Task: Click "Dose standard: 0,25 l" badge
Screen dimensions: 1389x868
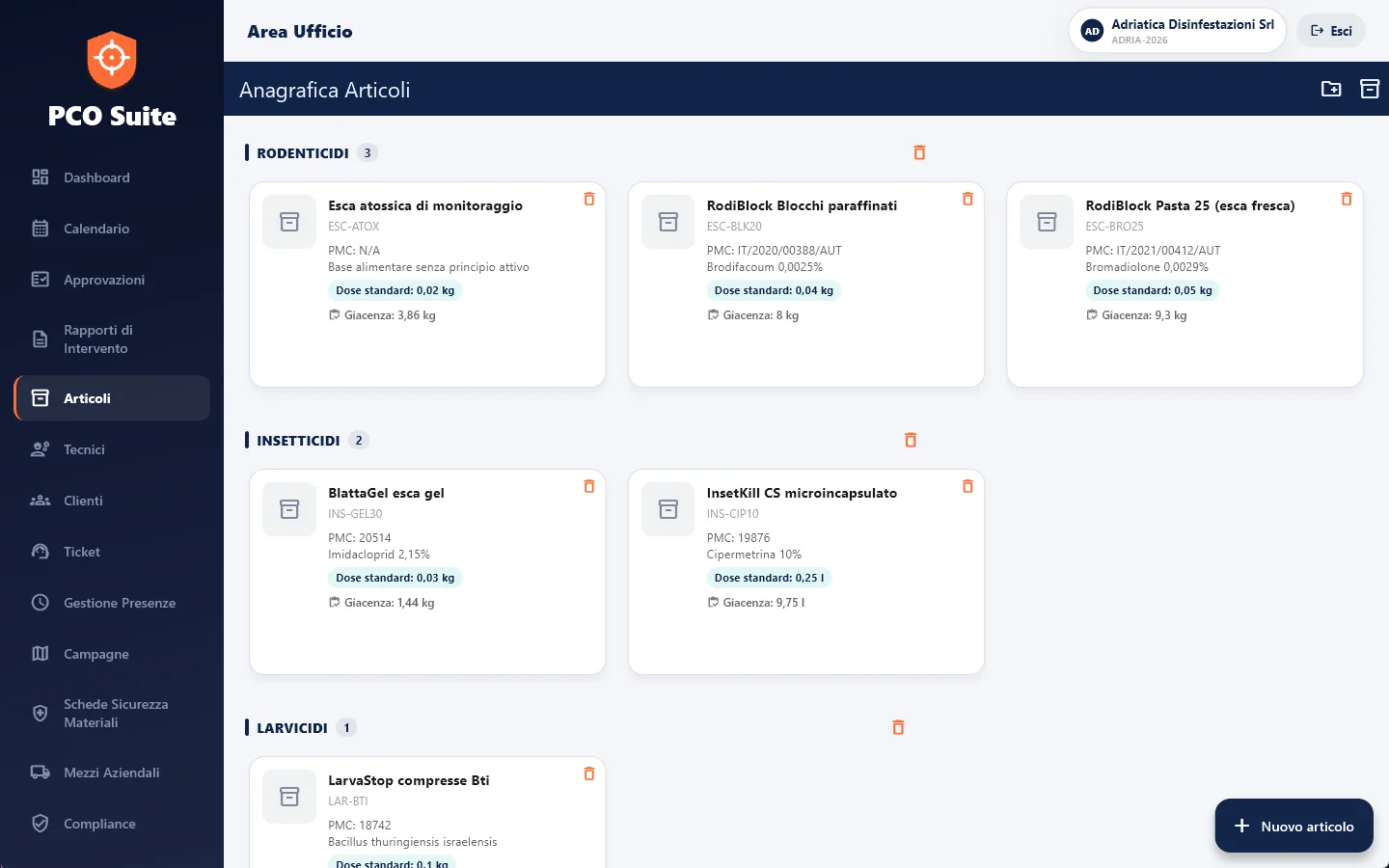Action: (x=770, y=578)
